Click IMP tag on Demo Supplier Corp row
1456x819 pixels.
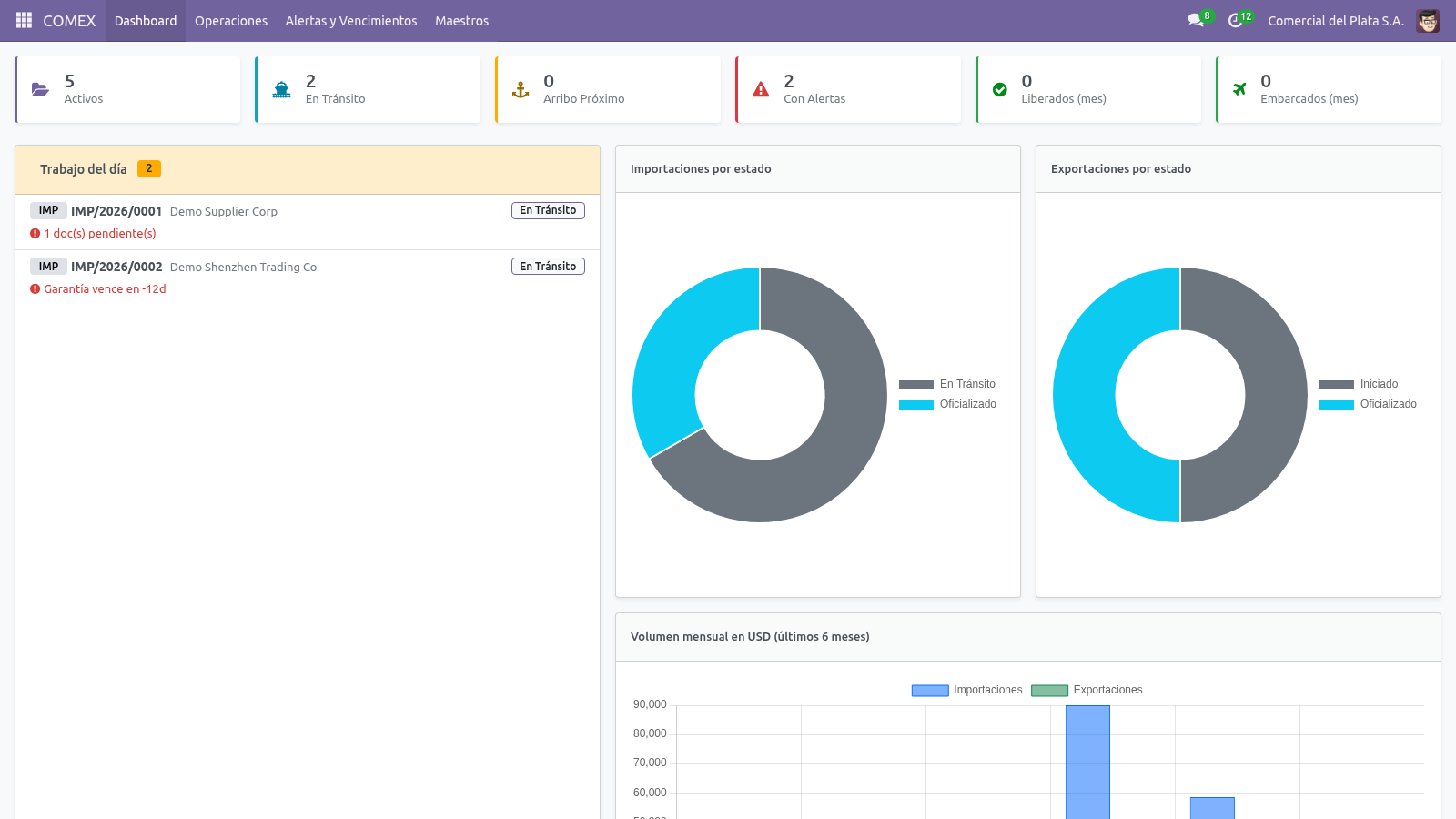pos(48,210)
